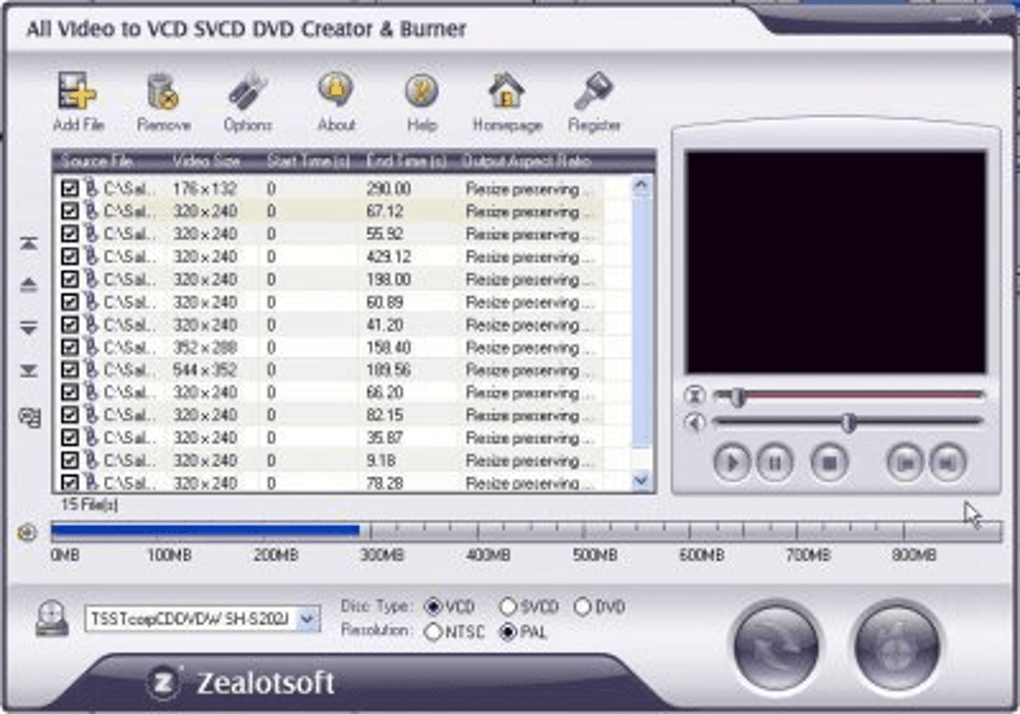
Task: Click the Register key icon
Action: (x=594, y=91)
